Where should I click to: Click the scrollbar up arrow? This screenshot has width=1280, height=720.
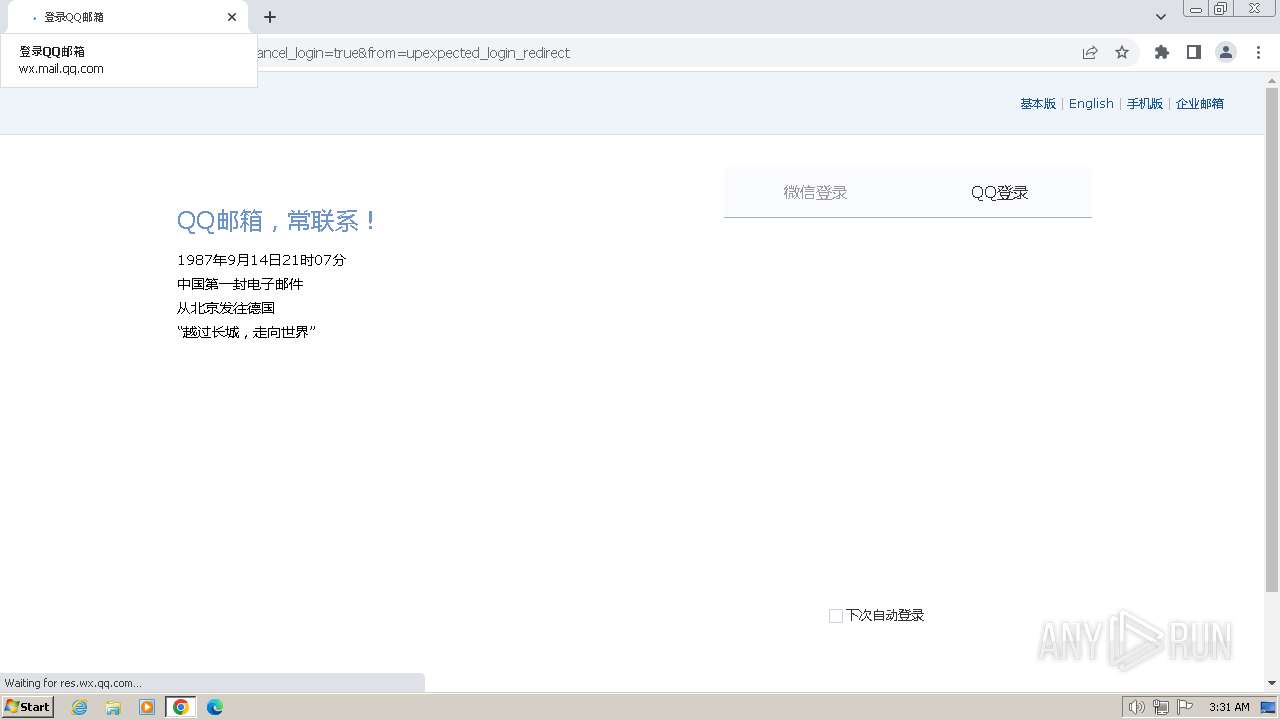1272,79
